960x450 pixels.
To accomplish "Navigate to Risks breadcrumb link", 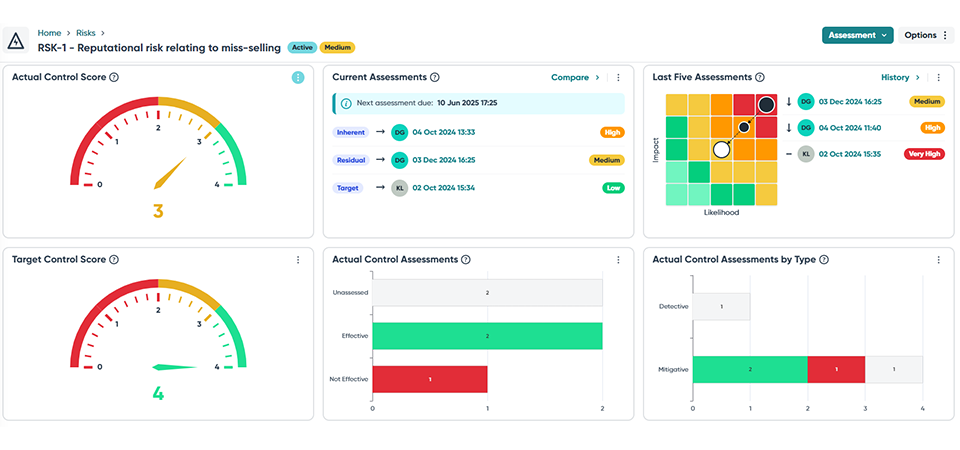I will [88, 33].
